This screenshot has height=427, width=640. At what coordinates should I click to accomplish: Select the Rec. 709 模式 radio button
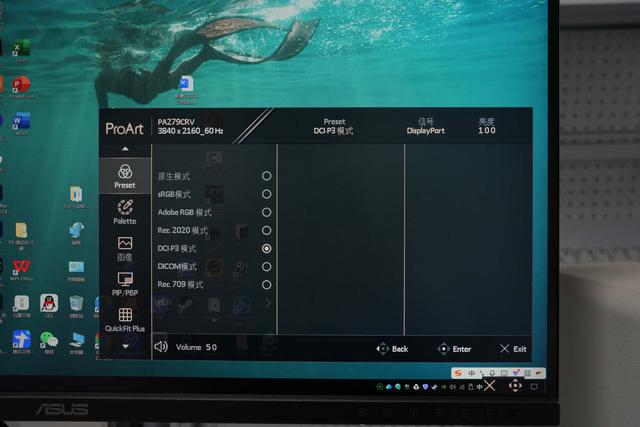[x=267, y=285]
